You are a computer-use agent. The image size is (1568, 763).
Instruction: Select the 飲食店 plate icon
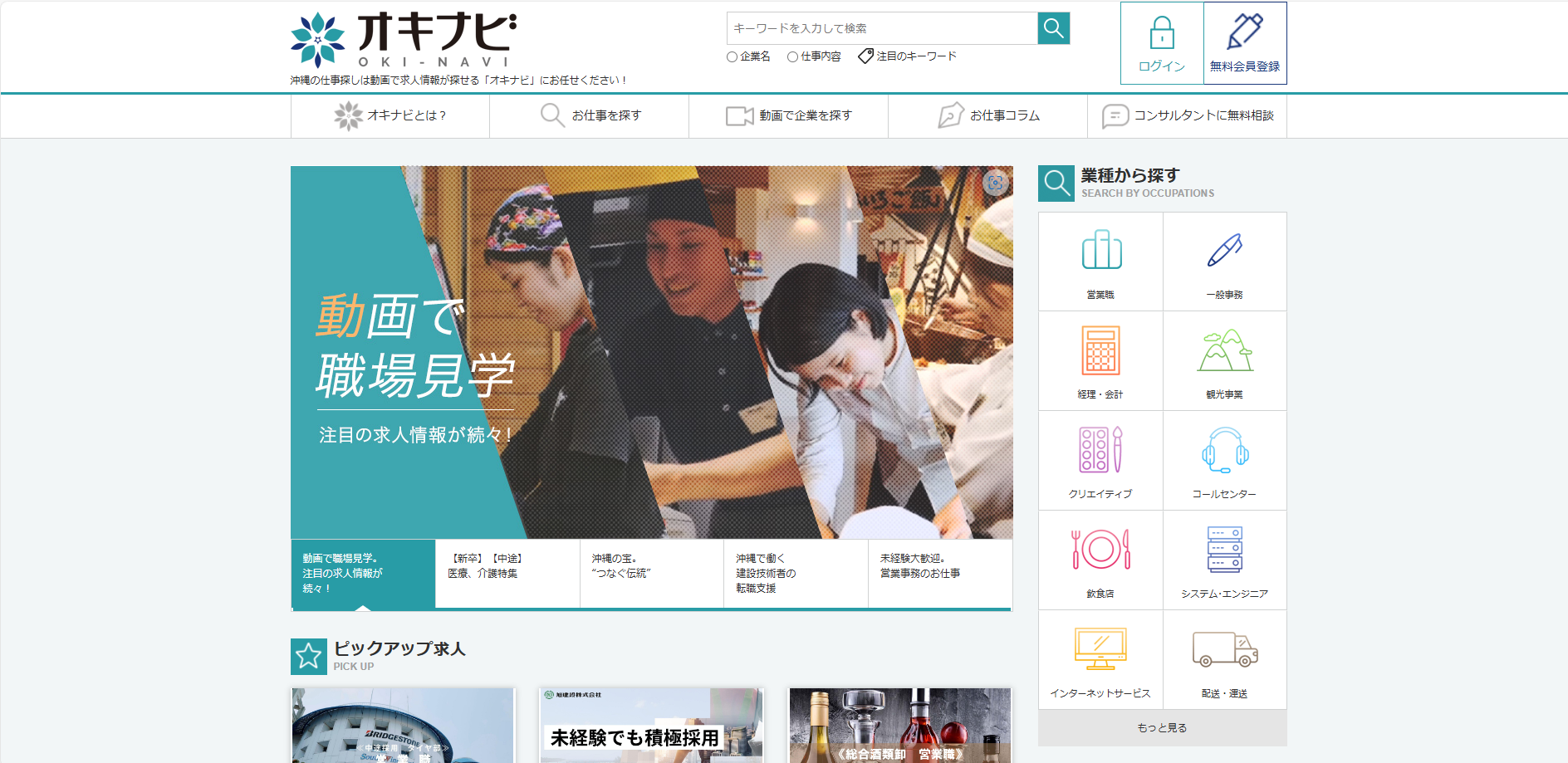tap(1101, 550)
